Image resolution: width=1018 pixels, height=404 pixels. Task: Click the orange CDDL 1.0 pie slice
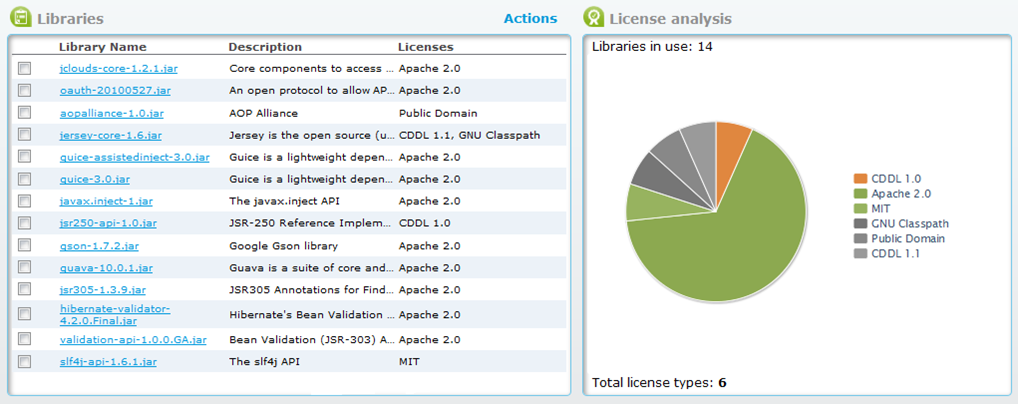731,140
